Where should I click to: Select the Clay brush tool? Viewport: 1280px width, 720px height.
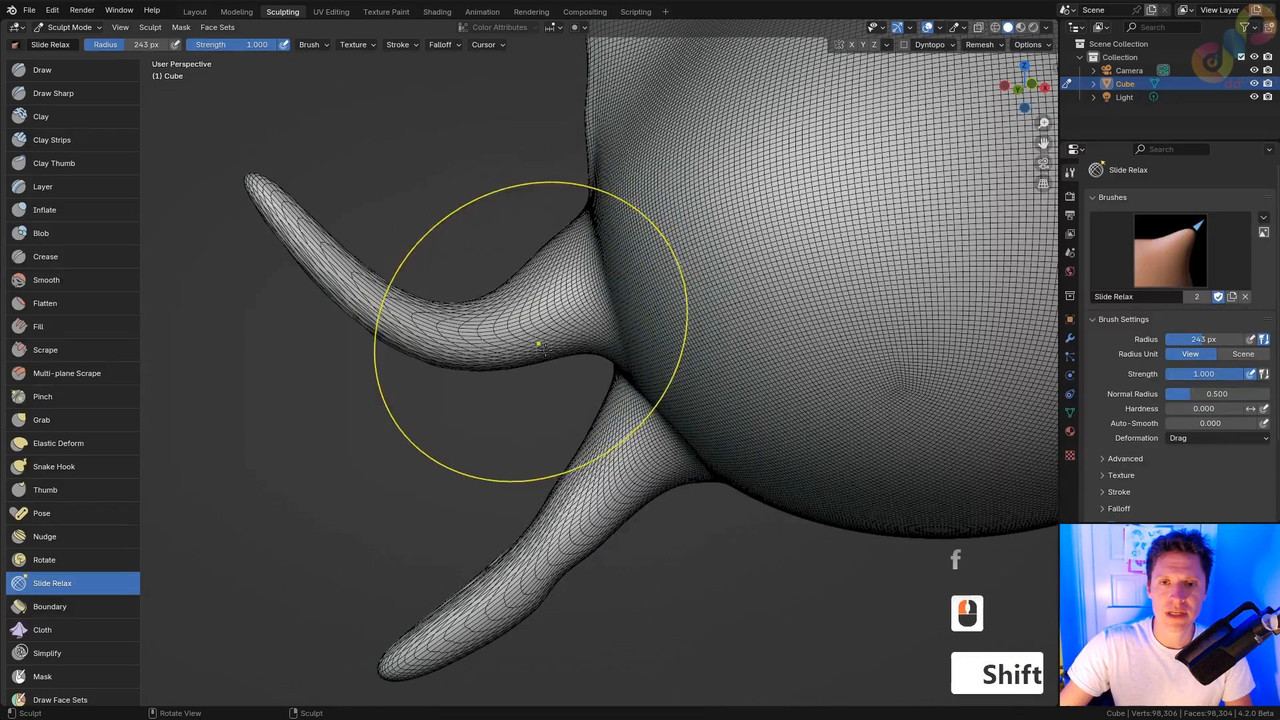tap(72, 116)
